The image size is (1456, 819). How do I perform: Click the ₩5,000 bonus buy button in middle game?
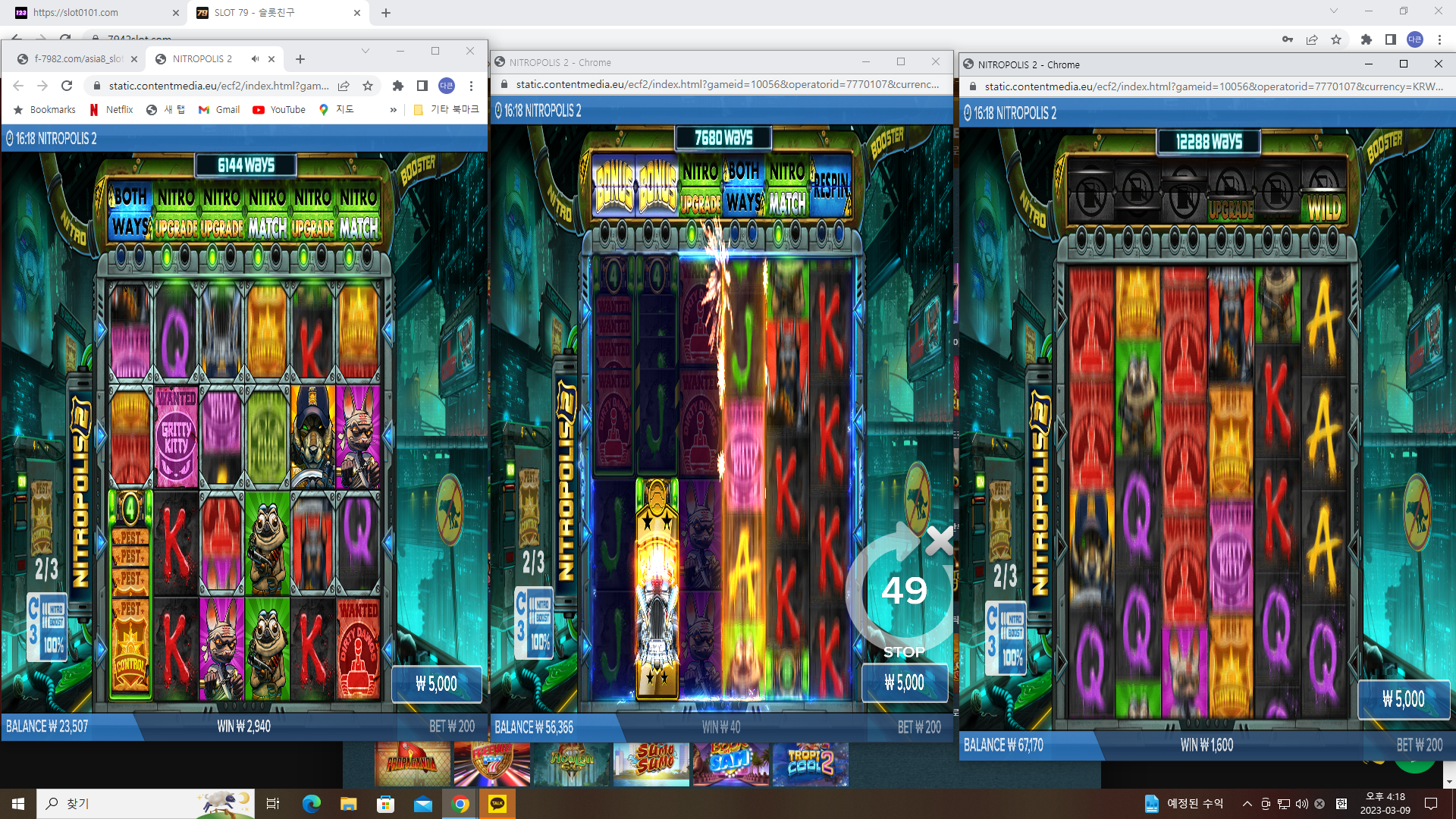pos(905,682)
